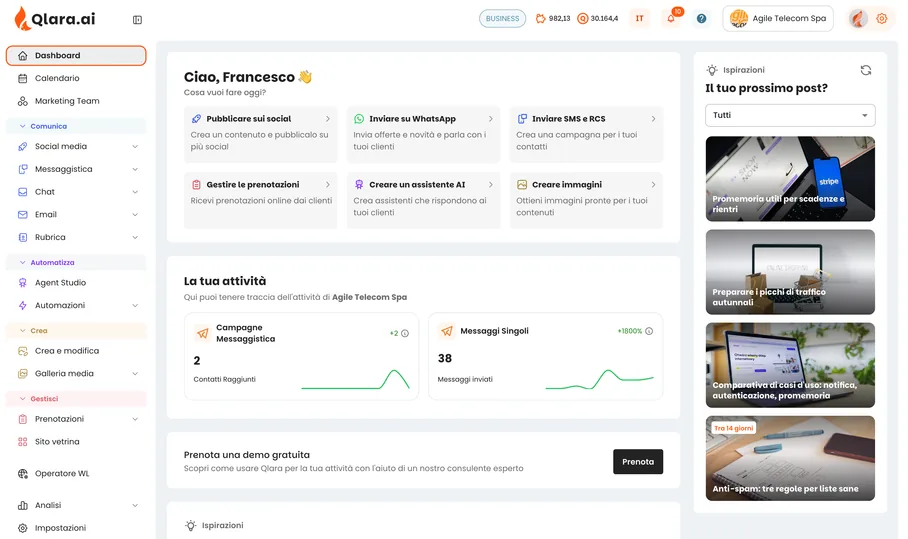This screenshot has height=539, width=908.
Task: Open Anti-spam tre regole thumbnail
Action: (x=790, y=458)
